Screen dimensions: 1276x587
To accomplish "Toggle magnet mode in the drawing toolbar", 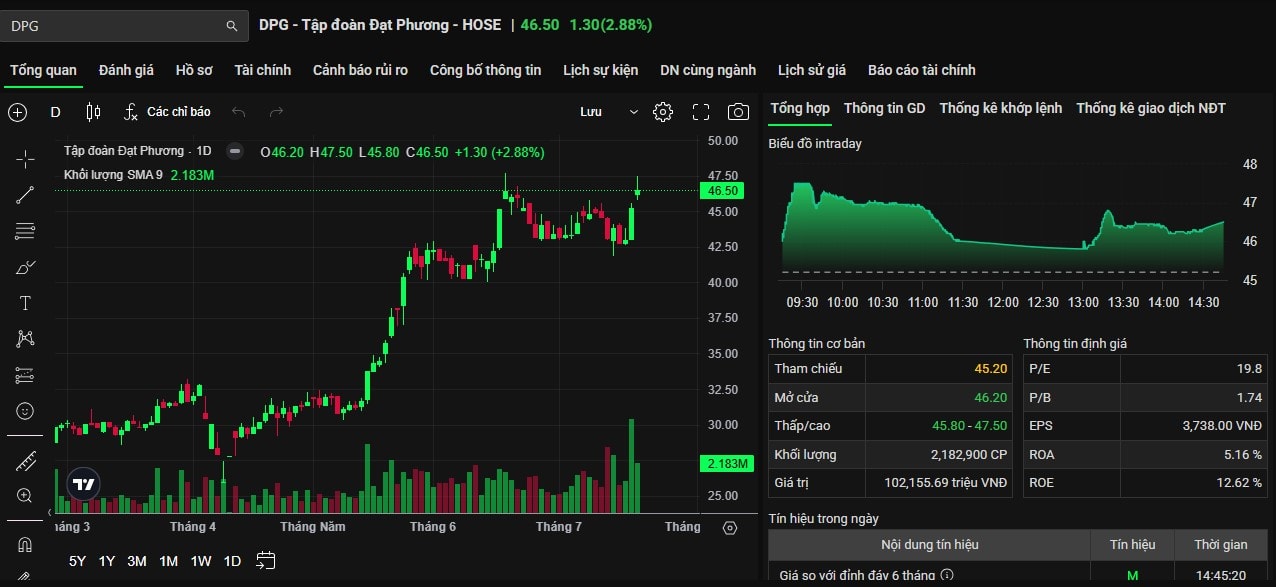I will pyautogui.click(x=25, y=545).
